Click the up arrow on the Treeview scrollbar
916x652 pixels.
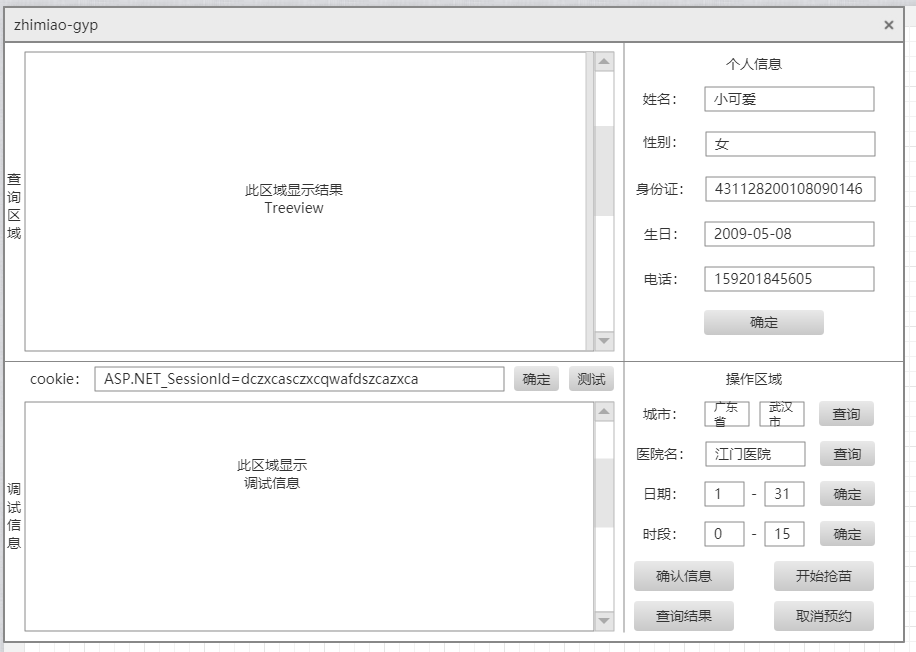pos(602,60)
